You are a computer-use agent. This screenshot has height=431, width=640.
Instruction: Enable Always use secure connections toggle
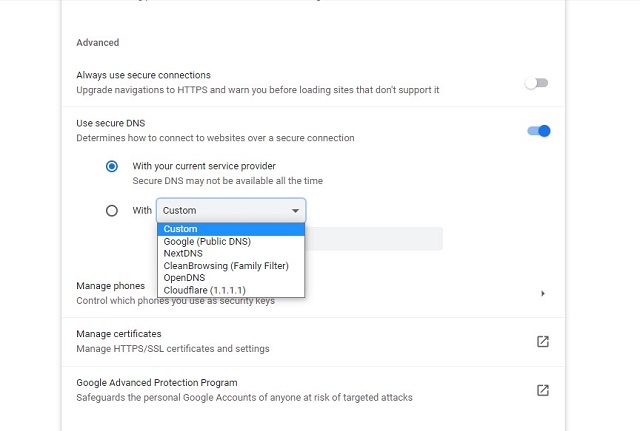point(536,83)
